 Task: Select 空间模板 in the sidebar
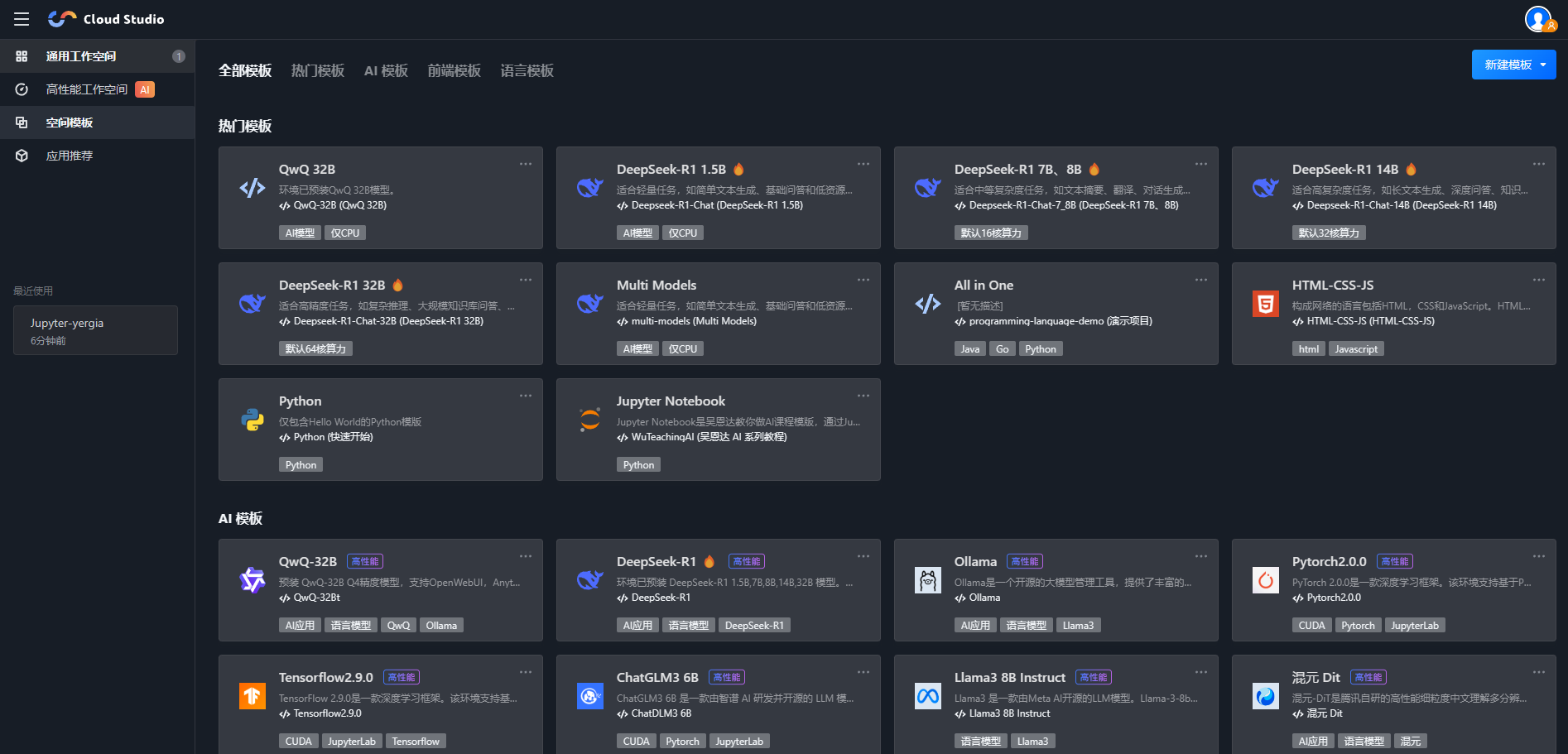[x=97, y=122]
